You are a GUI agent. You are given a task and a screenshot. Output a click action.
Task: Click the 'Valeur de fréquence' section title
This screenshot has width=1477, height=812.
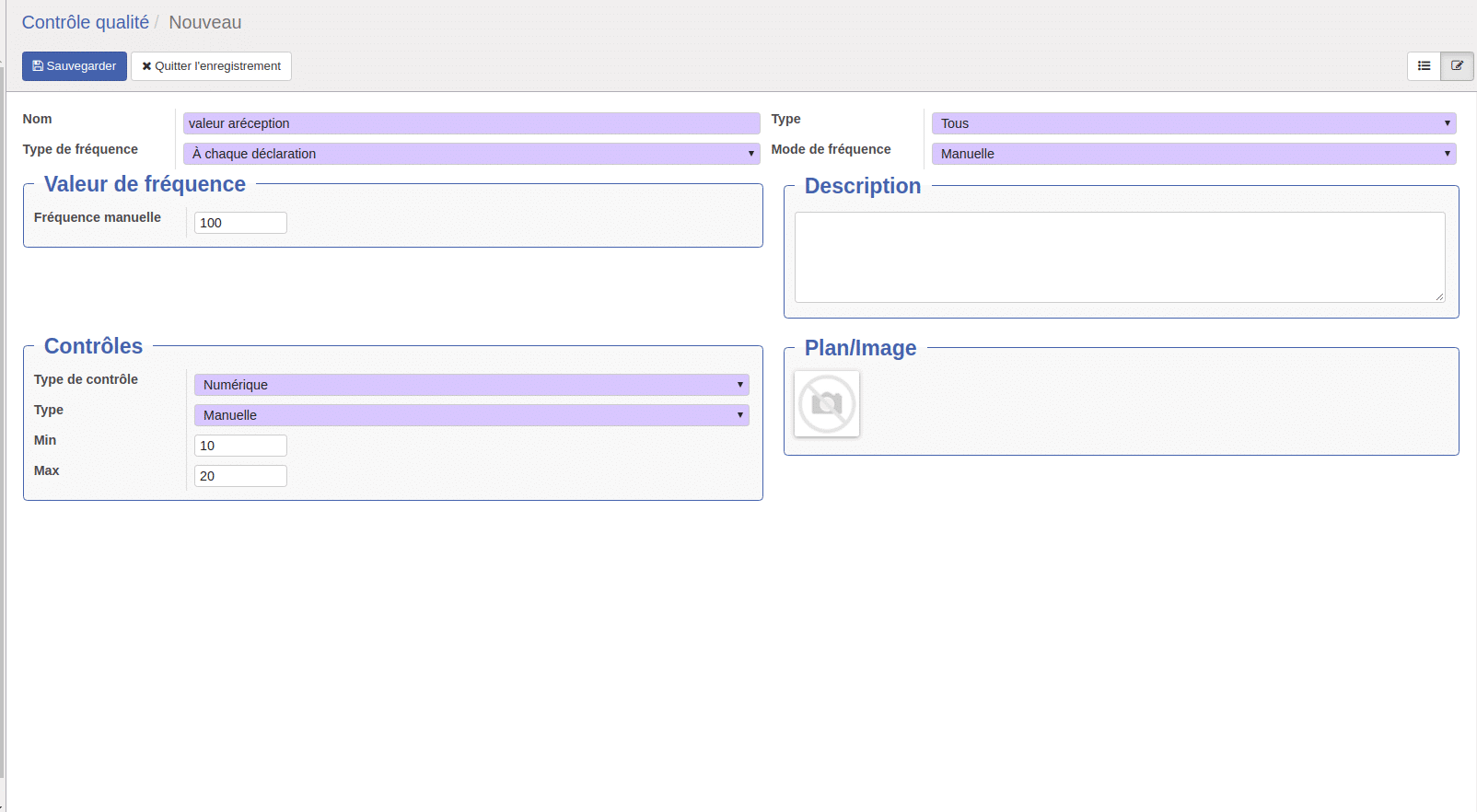click(x=145, y=184)
